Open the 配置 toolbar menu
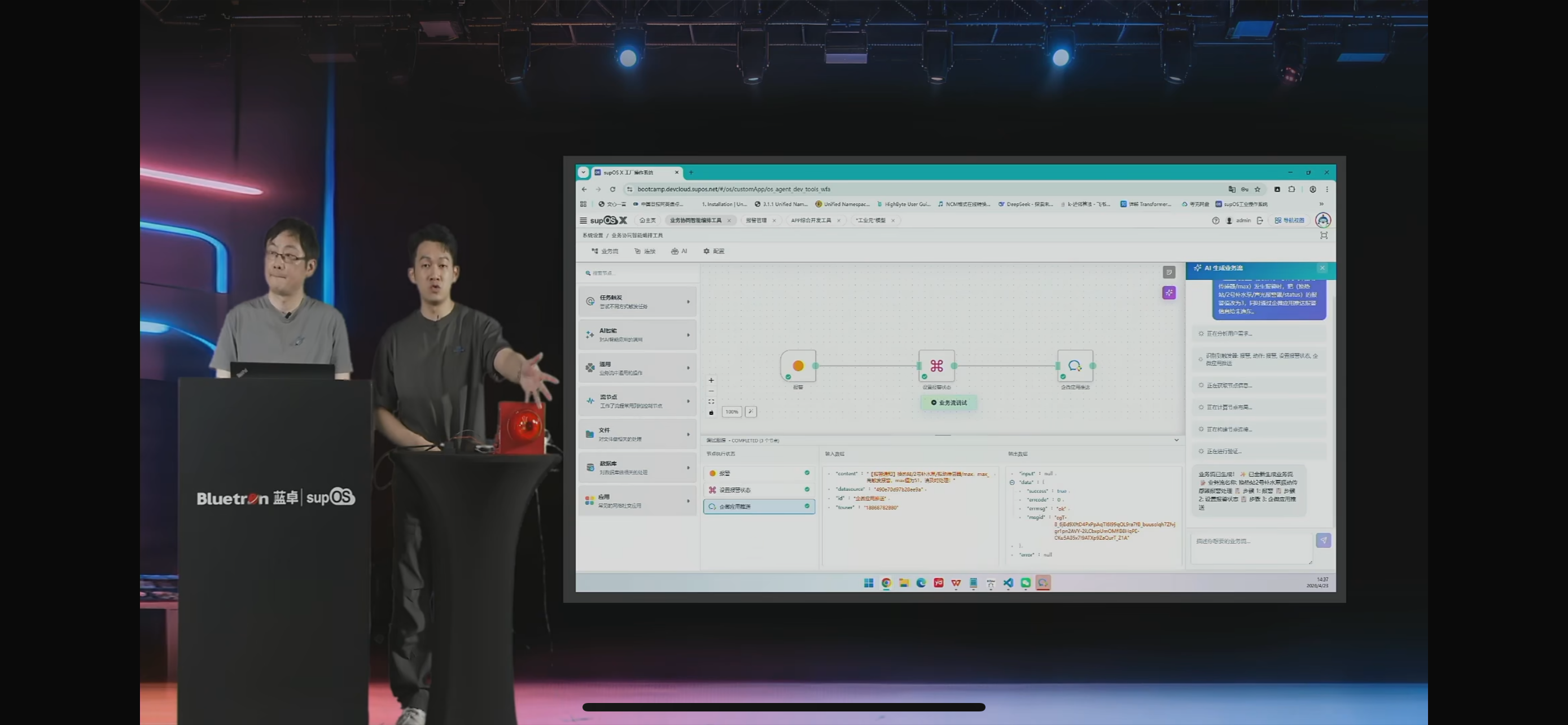 click(713, 251)
